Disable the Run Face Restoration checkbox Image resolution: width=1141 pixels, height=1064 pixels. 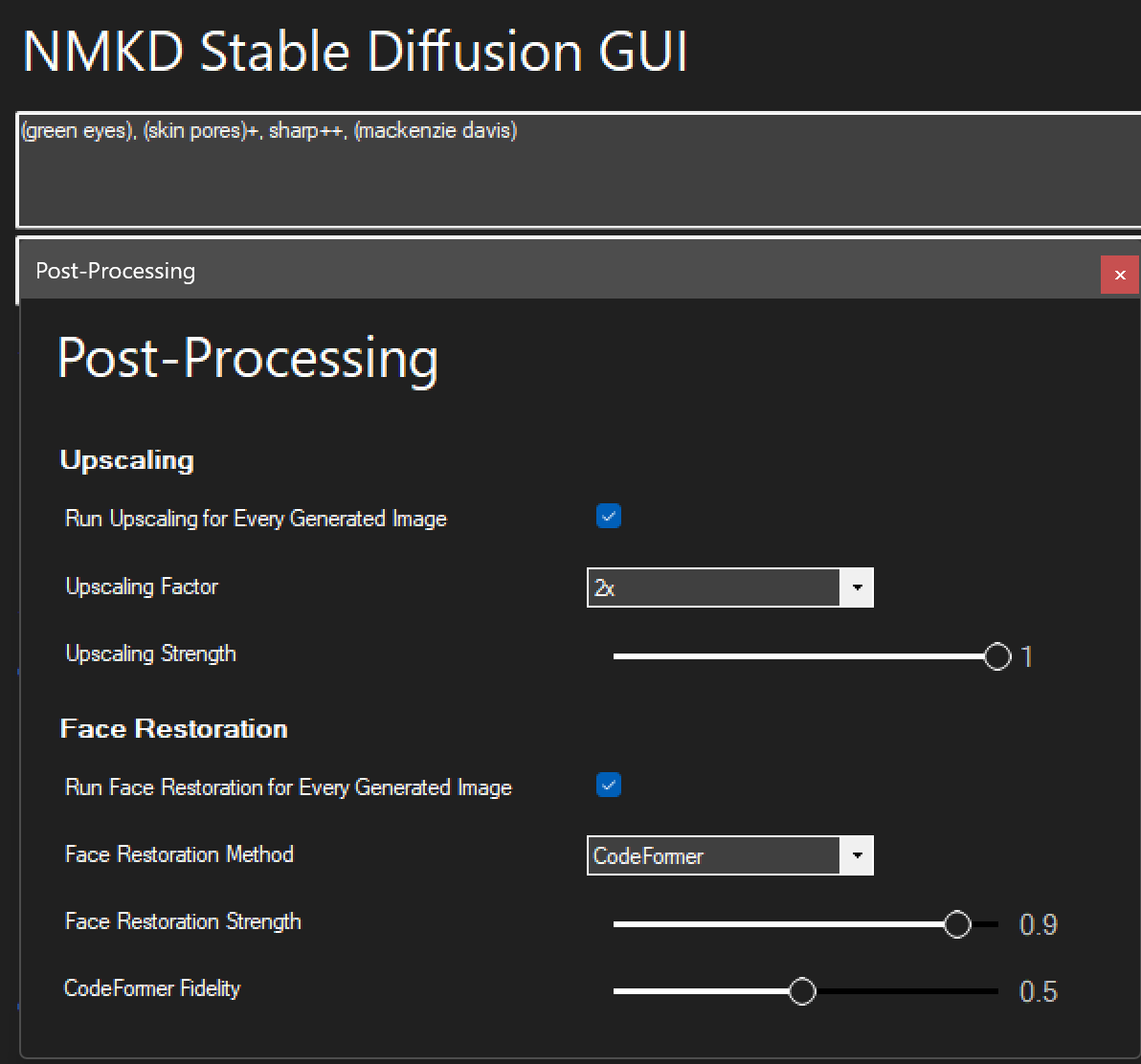coord(609,786)
